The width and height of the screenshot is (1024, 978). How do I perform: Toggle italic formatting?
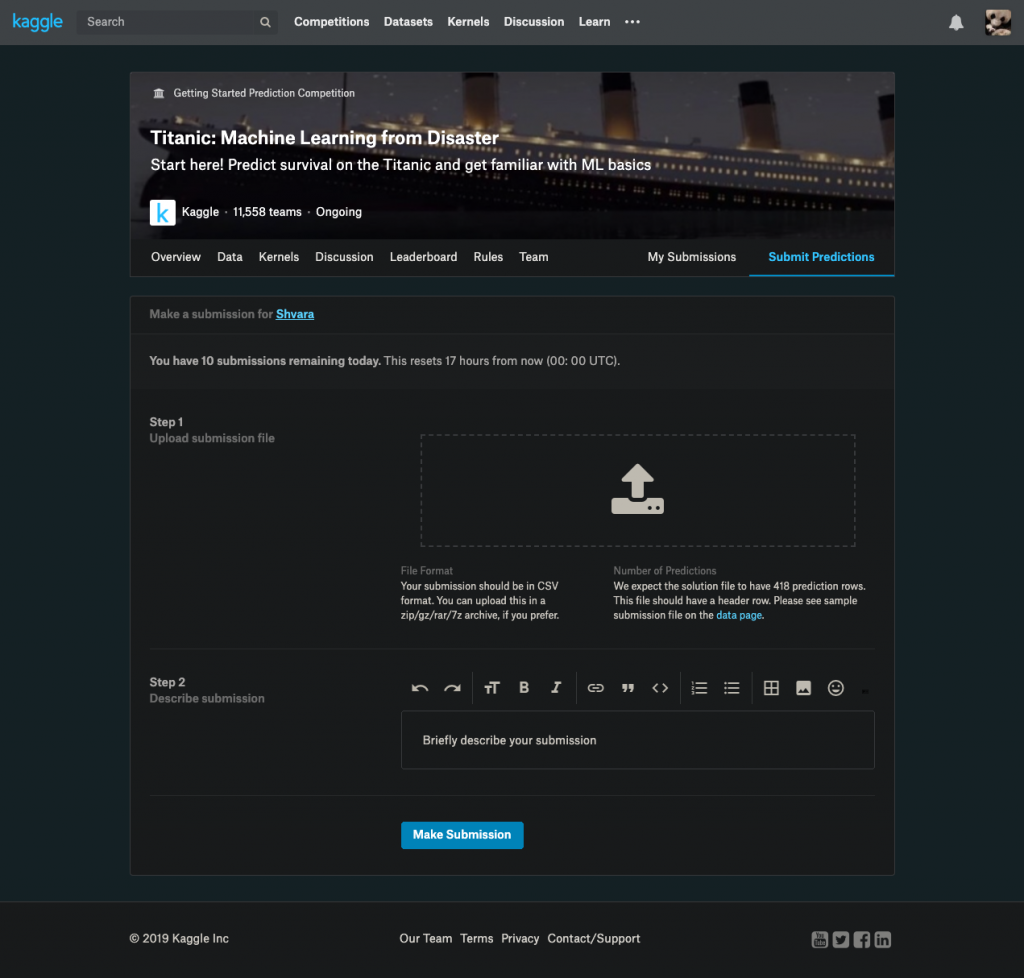pos(556,687)
